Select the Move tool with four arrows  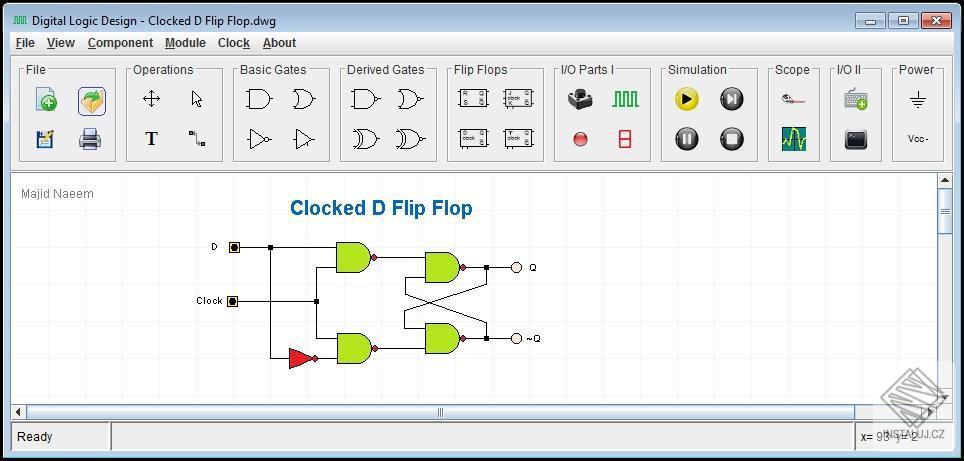click(151, 99)
